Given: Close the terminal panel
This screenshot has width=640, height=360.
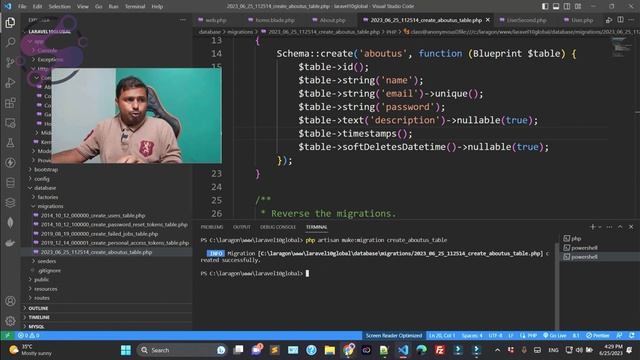Looking at the screenshot, I should coord(631,227).
